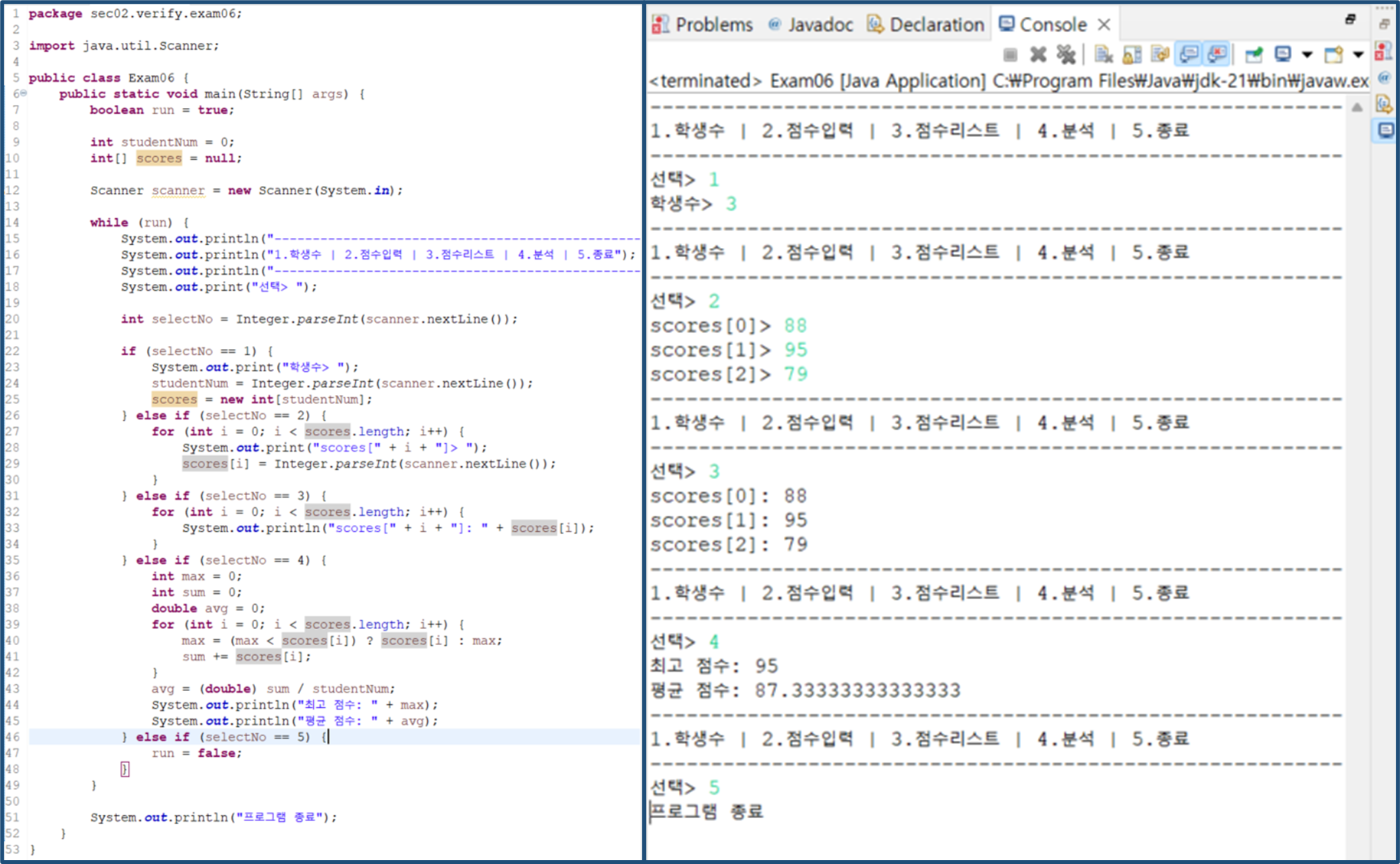
Task: Click console line 'scores[1]> 95'
Action: click(x=729, y=350)
